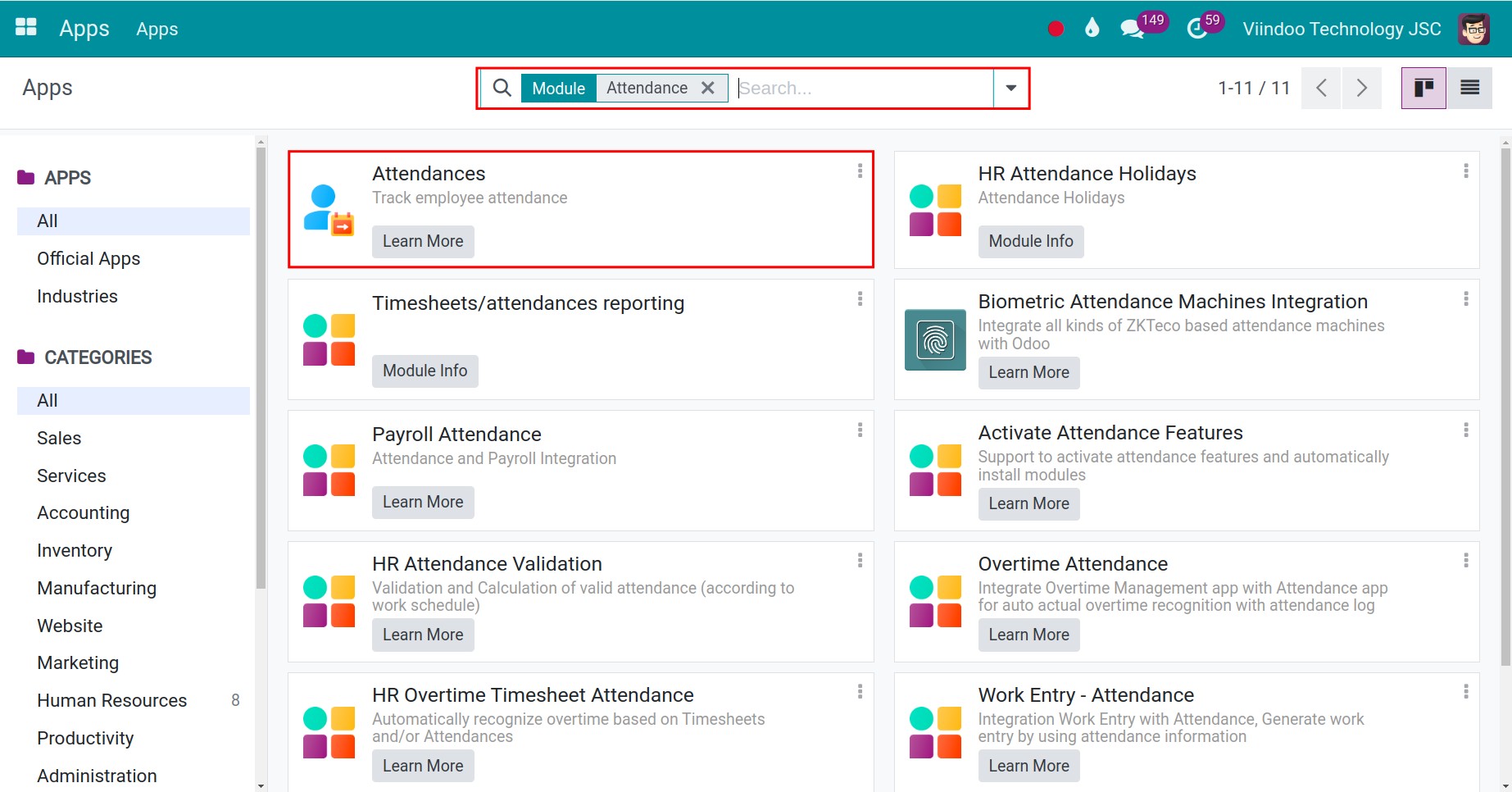The image size is (1512, 792).
Task: Expand the search options dropdown arrow
Action: [1010, 88]
